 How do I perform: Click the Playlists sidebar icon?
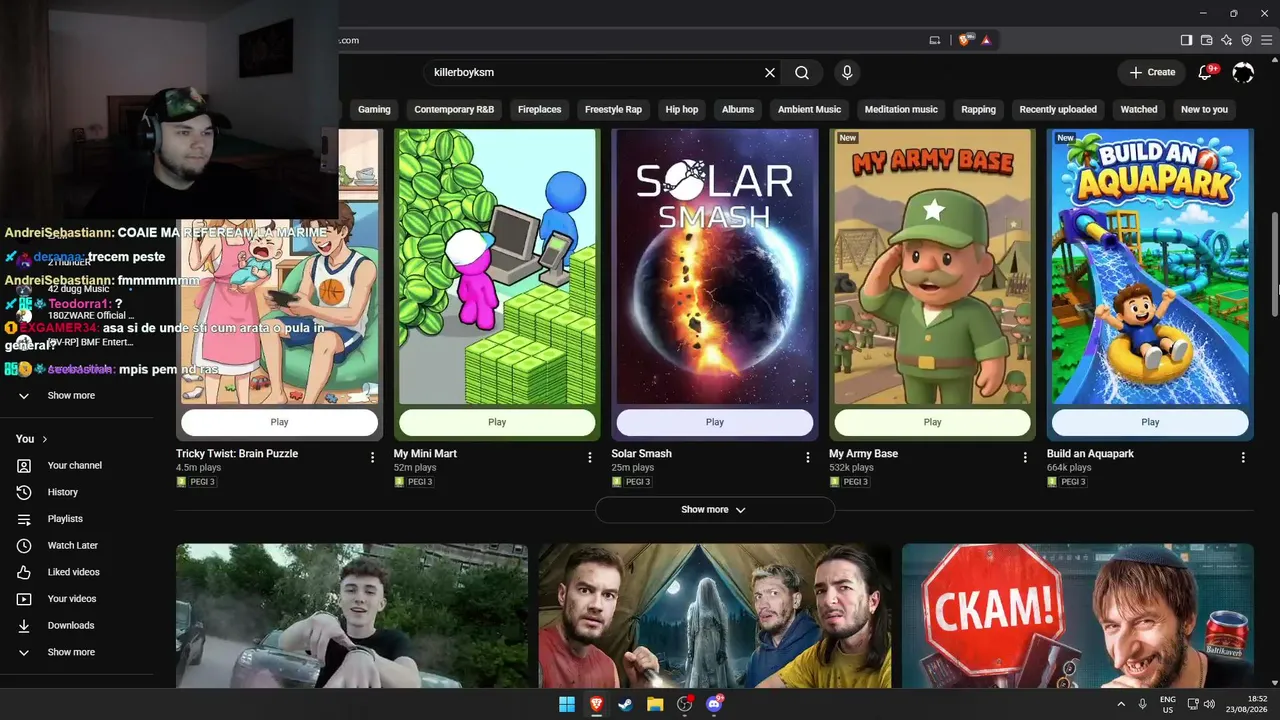pos(24,519)
